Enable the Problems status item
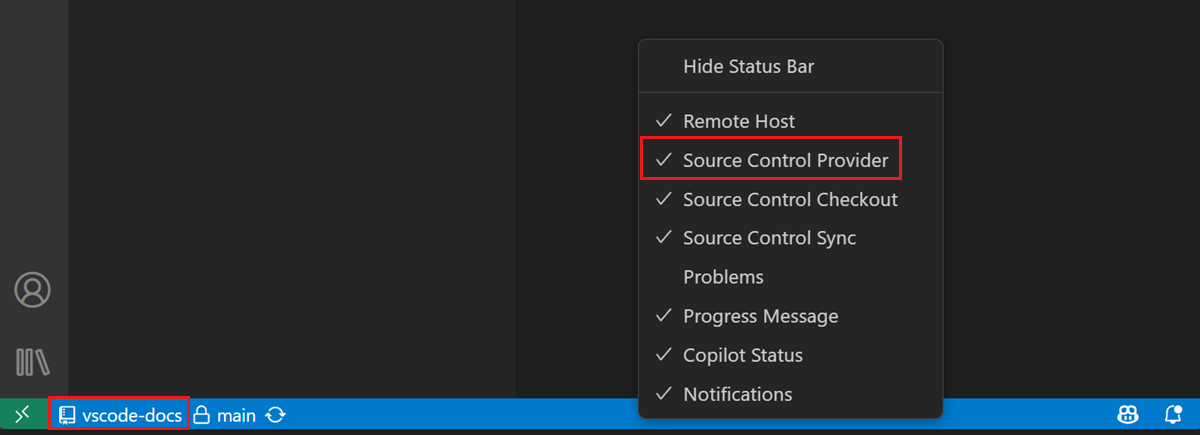 pos(723,277)
